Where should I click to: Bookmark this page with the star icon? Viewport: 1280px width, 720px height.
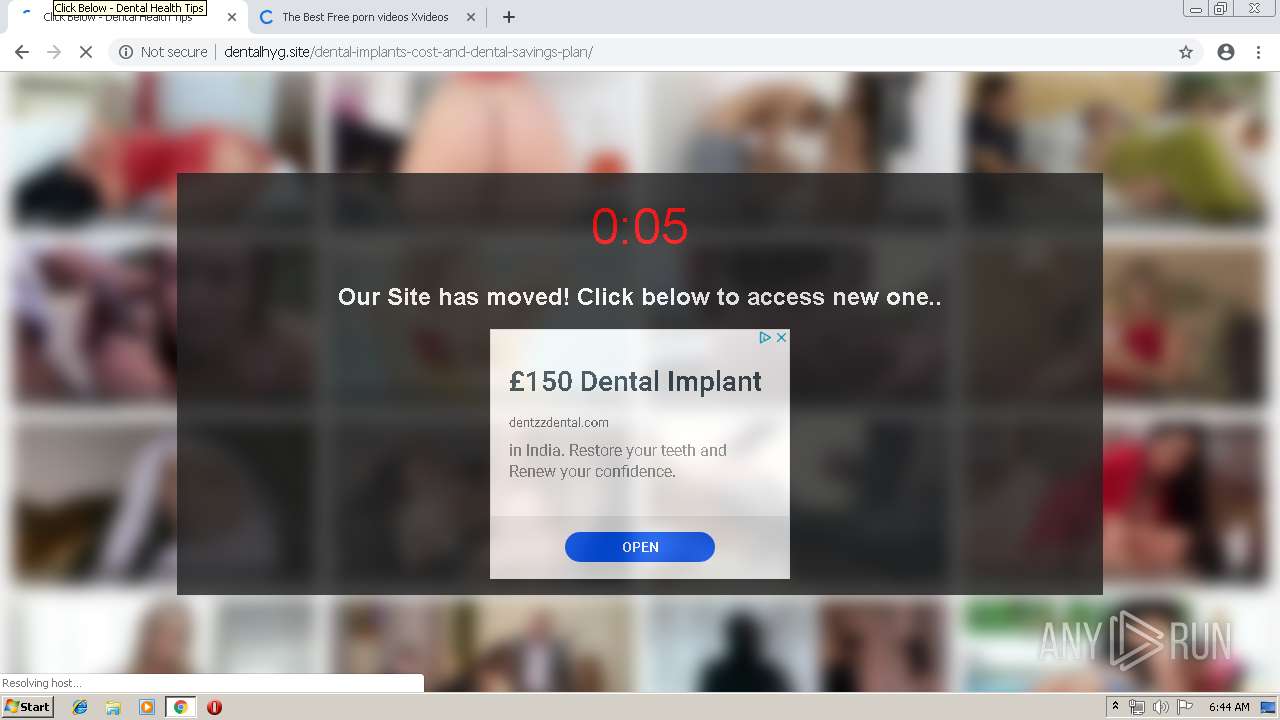point(1186,52)
